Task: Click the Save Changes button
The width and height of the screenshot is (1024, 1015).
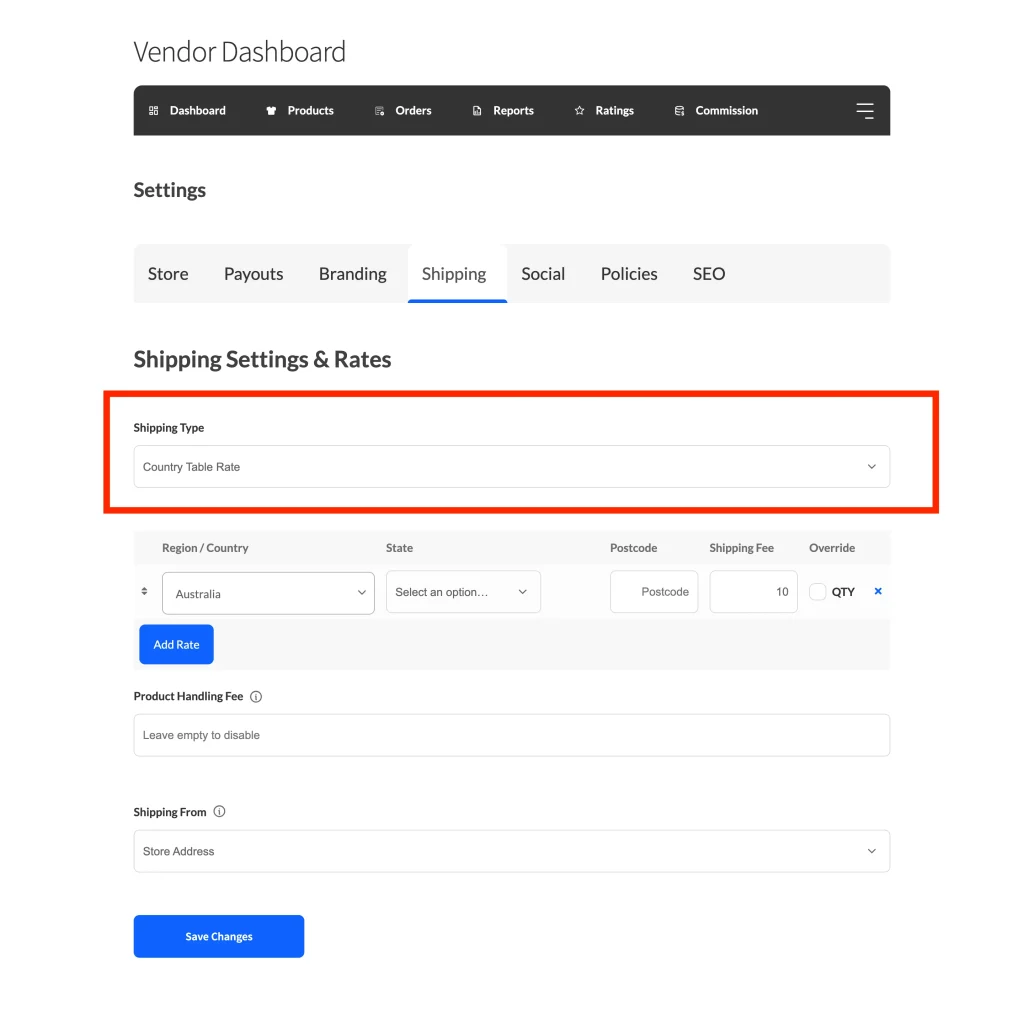Action: pyautogui.click(x=218, y=936)
